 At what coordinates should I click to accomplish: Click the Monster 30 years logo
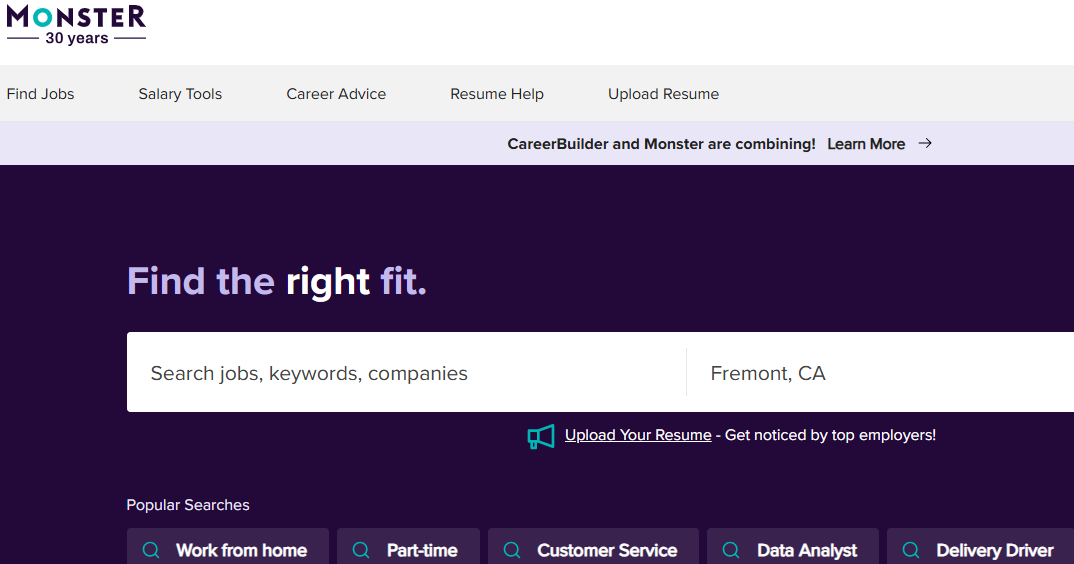[76, 25]
